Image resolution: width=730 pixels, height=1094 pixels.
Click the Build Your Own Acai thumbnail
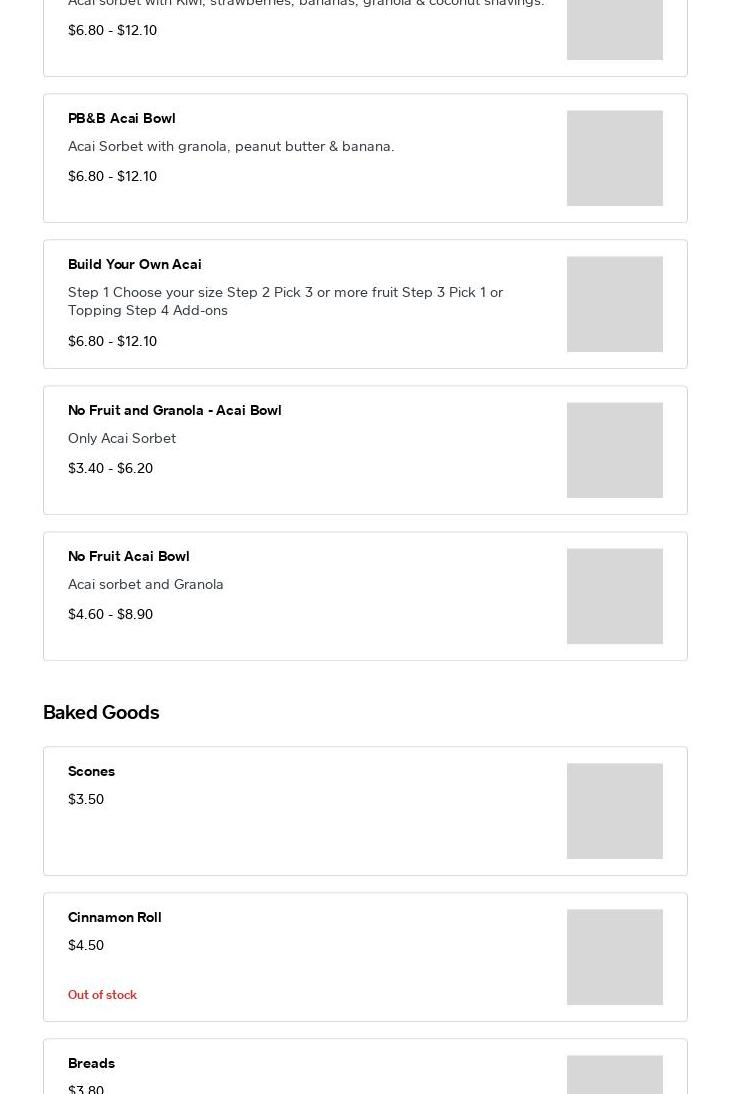click(614, 304)
